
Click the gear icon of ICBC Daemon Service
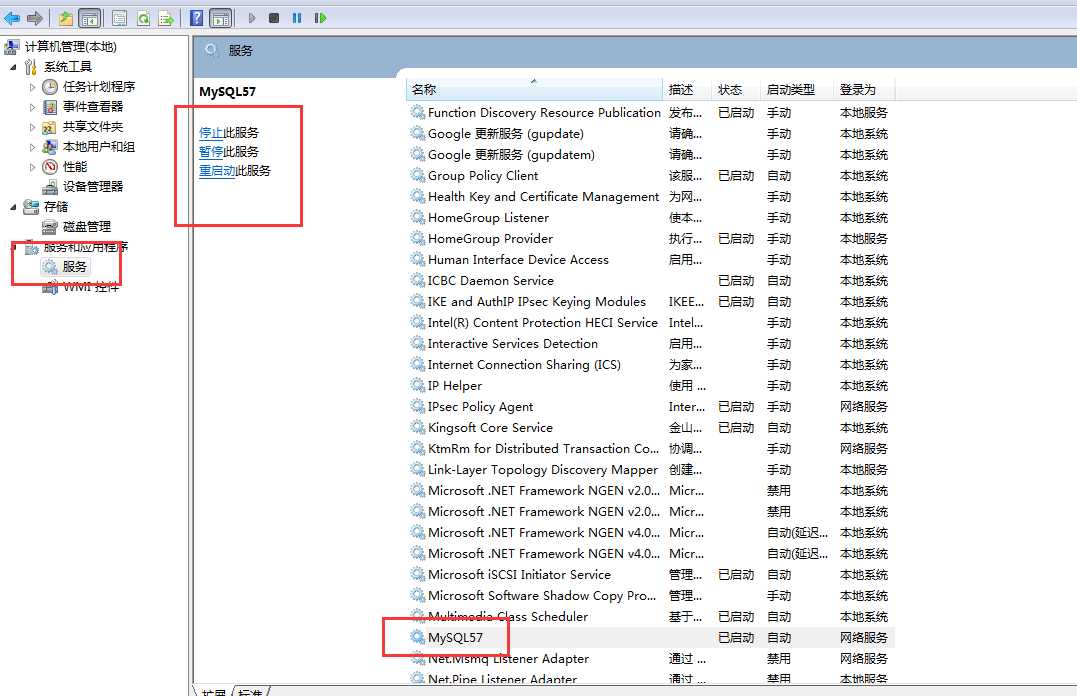(417, 280)
